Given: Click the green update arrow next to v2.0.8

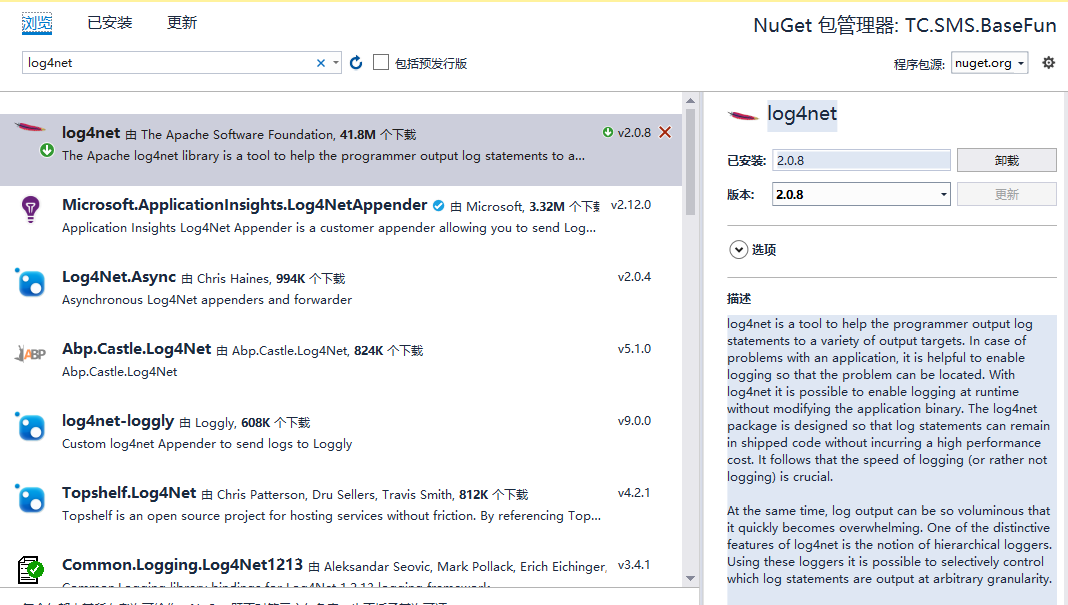Looking at the screenshot, I should click(608, 132).
